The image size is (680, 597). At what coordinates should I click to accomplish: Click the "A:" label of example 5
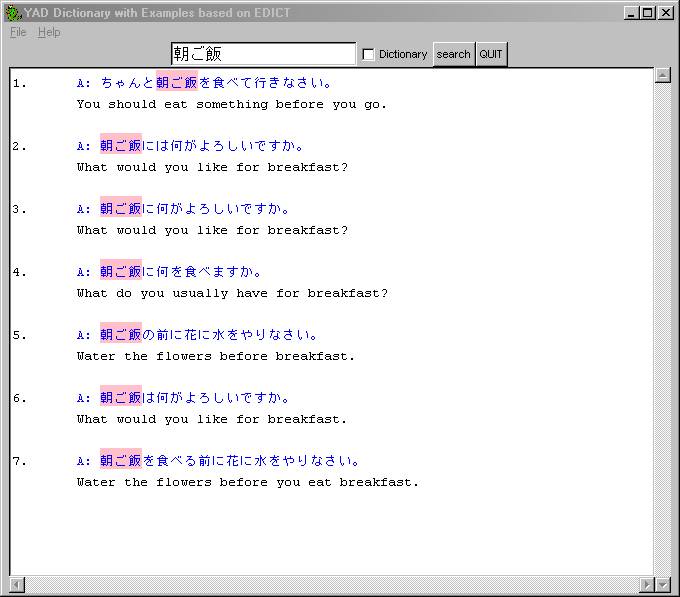click(84, 335)
